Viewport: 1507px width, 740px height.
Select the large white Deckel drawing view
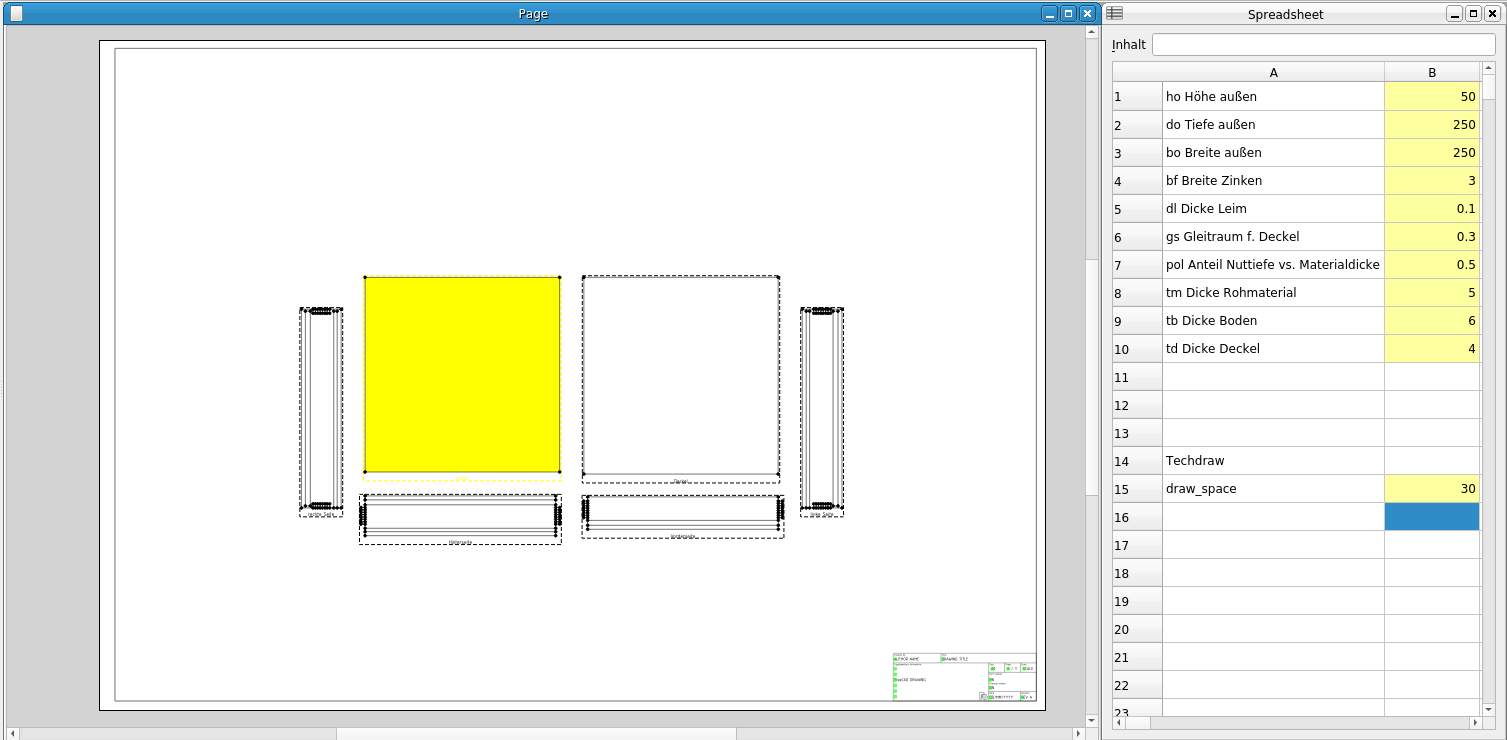(x=681, y=374)
